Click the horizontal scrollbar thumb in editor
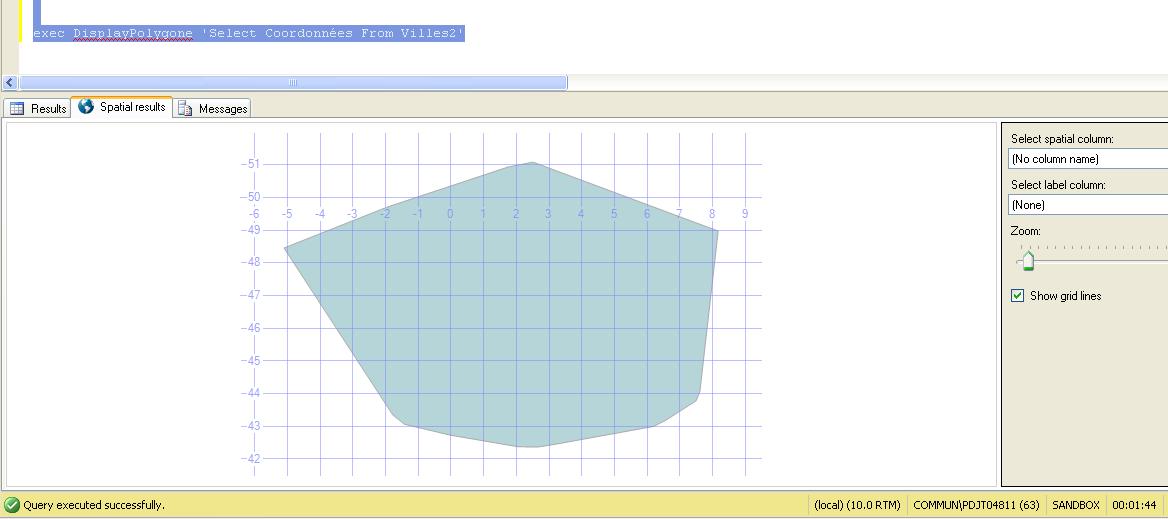The image size is (1168, 519). (293, 83)
